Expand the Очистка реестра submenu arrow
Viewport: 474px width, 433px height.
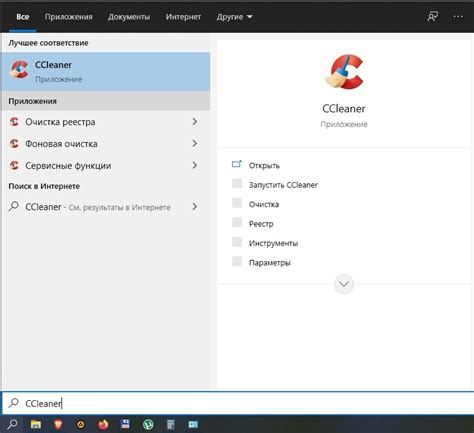click(195, 122)
